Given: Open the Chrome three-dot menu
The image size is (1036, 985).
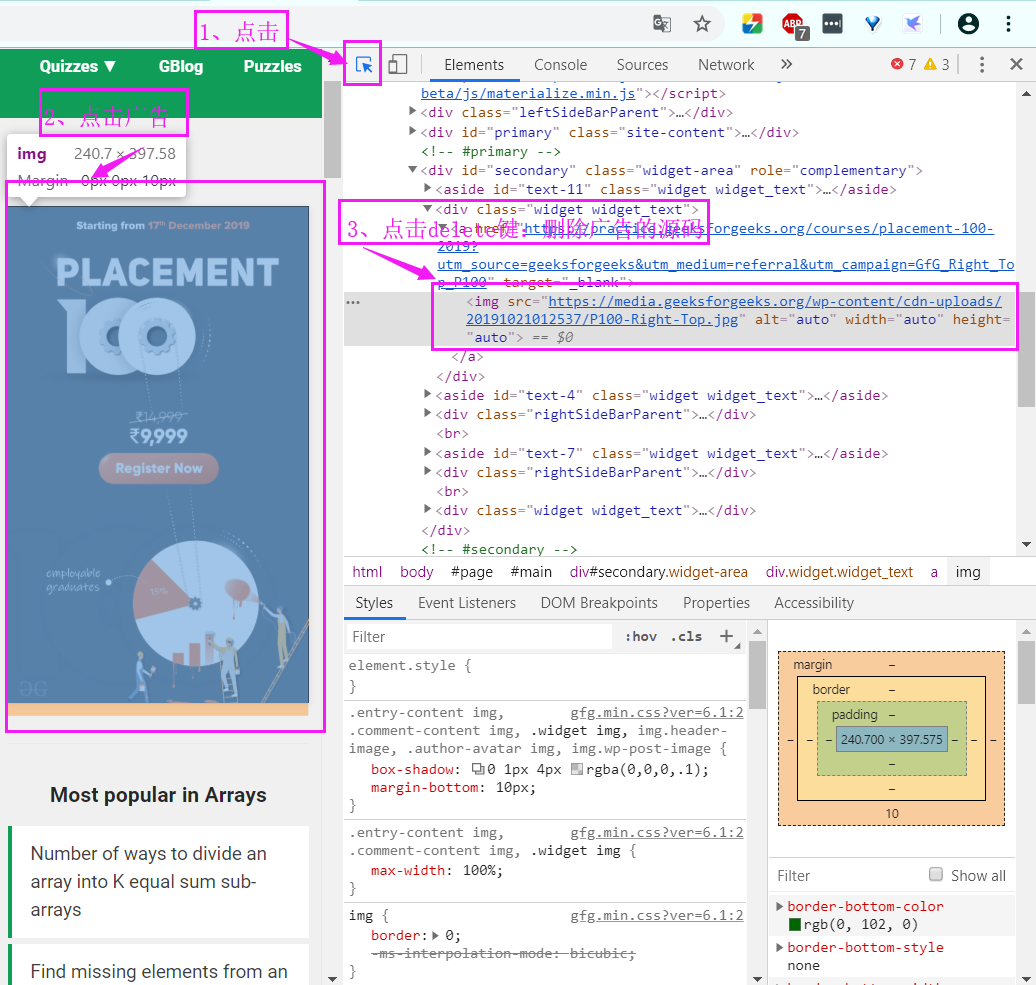Looking at the screenshot, I should [1008, 24].
